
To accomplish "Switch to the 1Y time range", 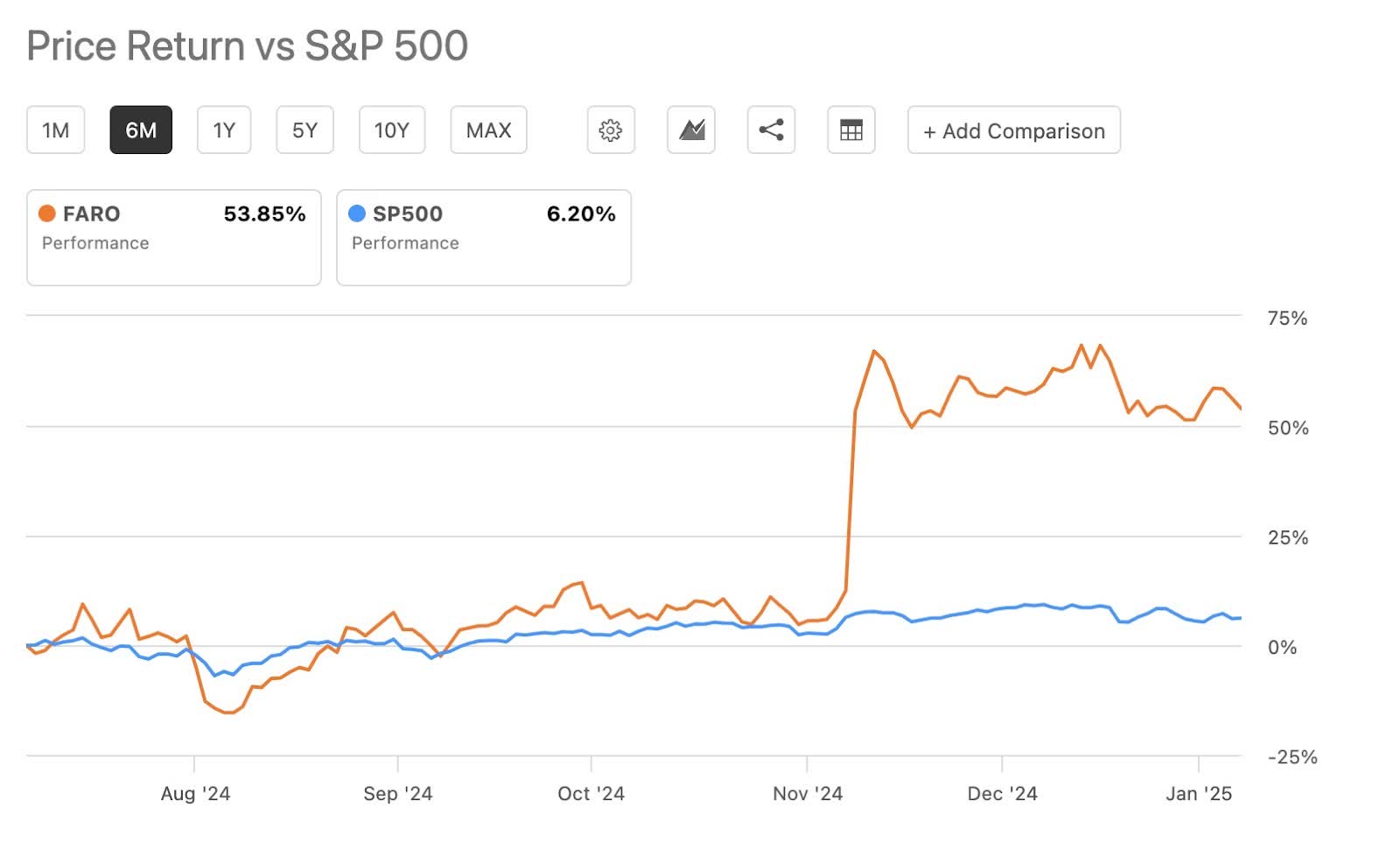I will [x=223, y=129].
